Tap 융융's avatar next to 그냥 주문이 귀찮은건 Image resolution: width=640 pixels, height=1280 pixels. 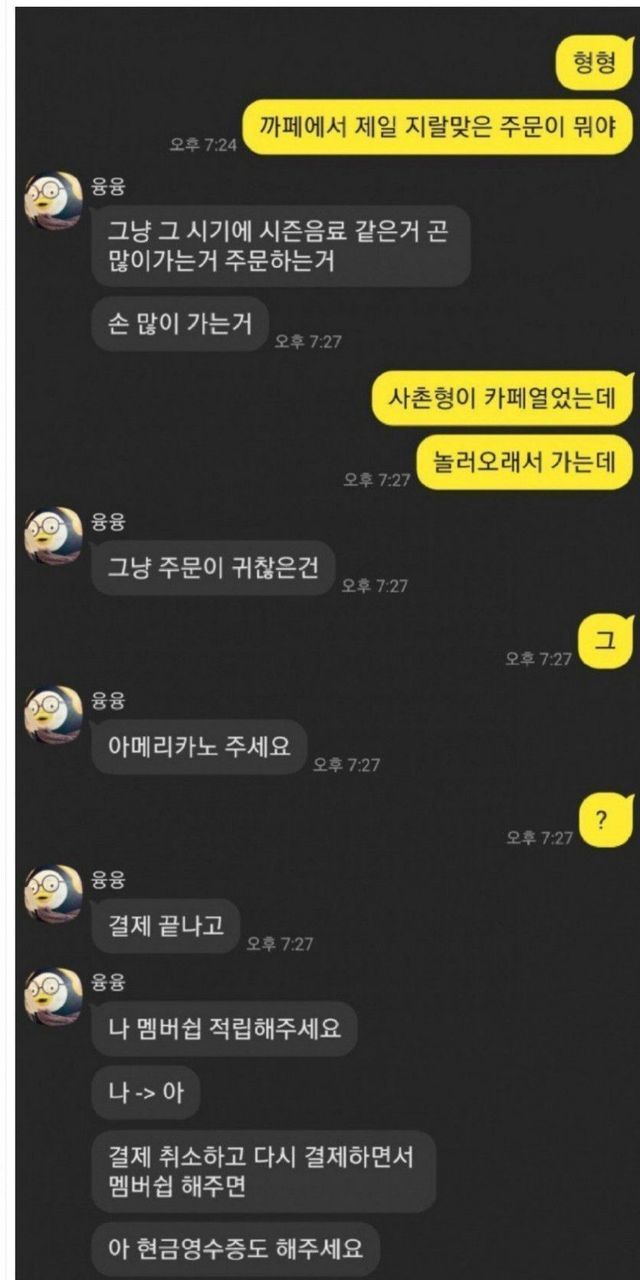(53, 535)
